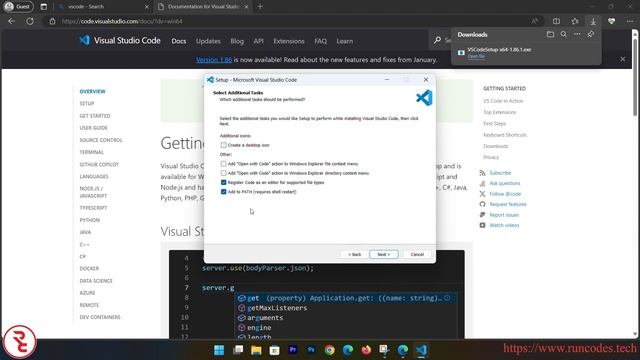Click the docs site search icon
Screen dimensions: 640x360
(437, 40)
